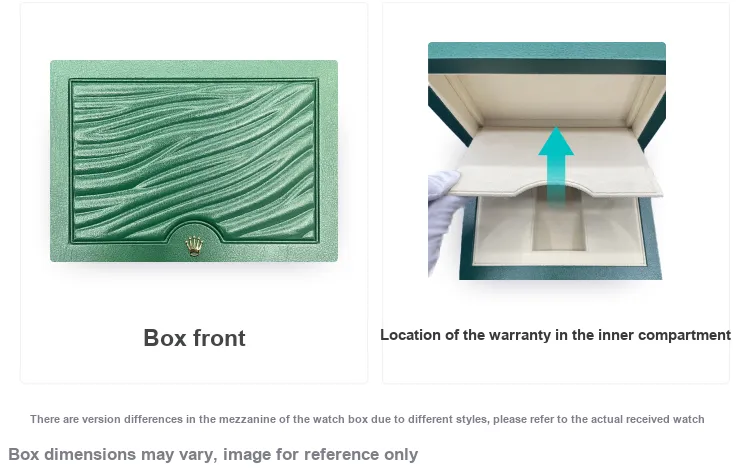Click the light green outer border of the box
Image resolution: width=750 pixels, height=468 pixels.
click(194, 68)
